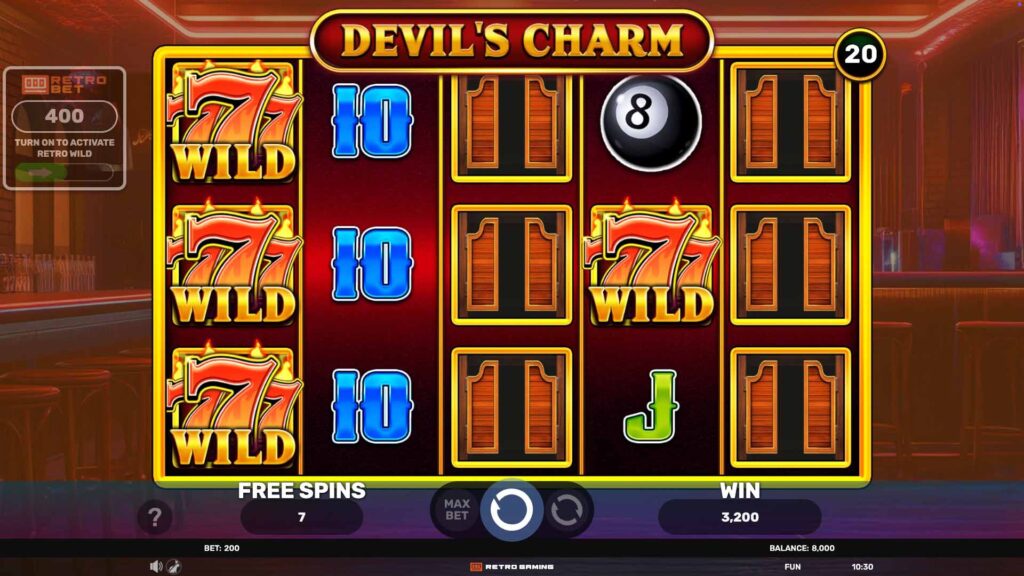
Task: Click the middle saloon door on third reel
Action: pos(511,264)
